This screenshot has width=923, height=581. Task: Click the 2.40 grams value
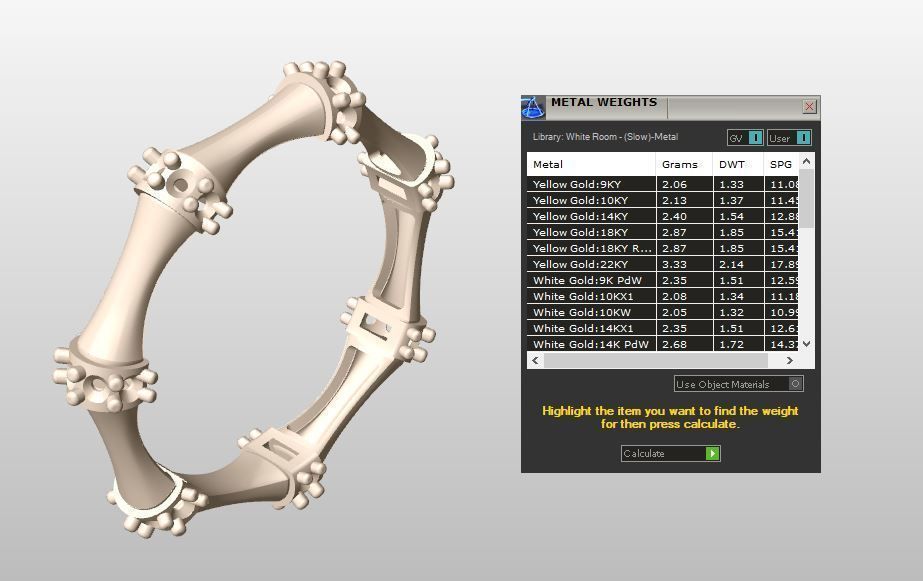[x=674, y=216]
